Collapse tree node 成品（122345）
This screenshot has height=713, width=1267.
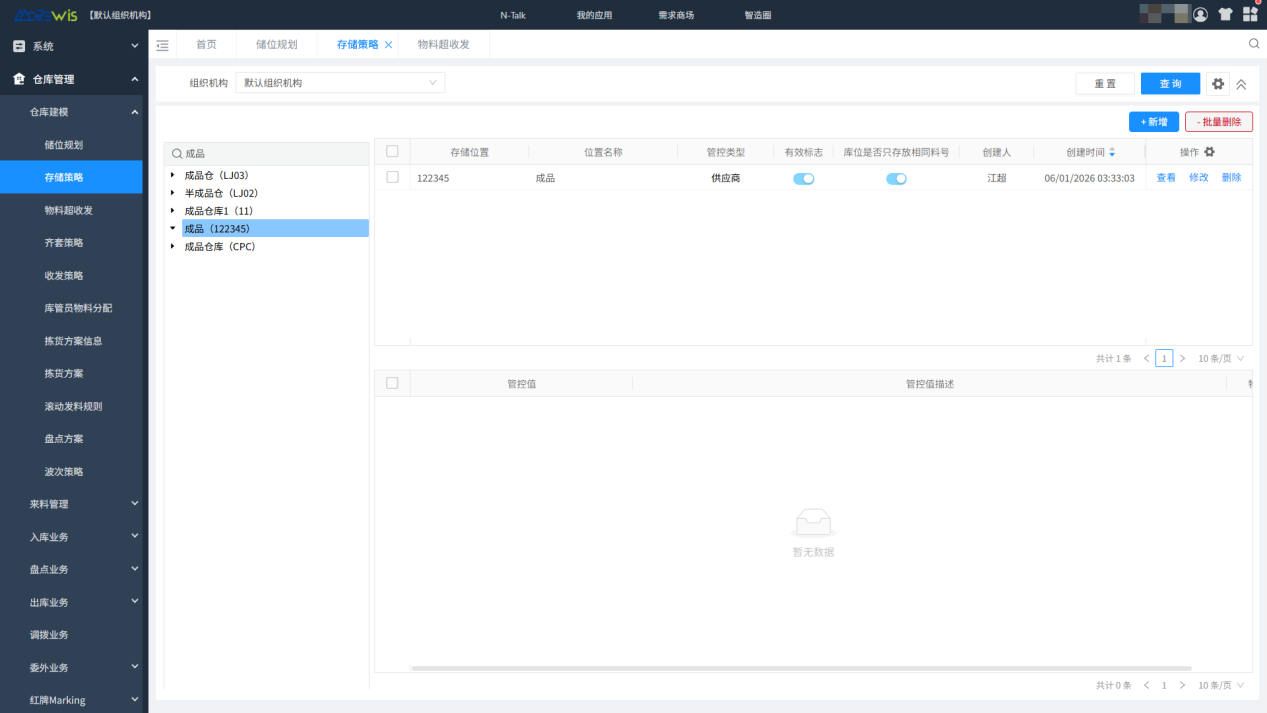(173, 229)
